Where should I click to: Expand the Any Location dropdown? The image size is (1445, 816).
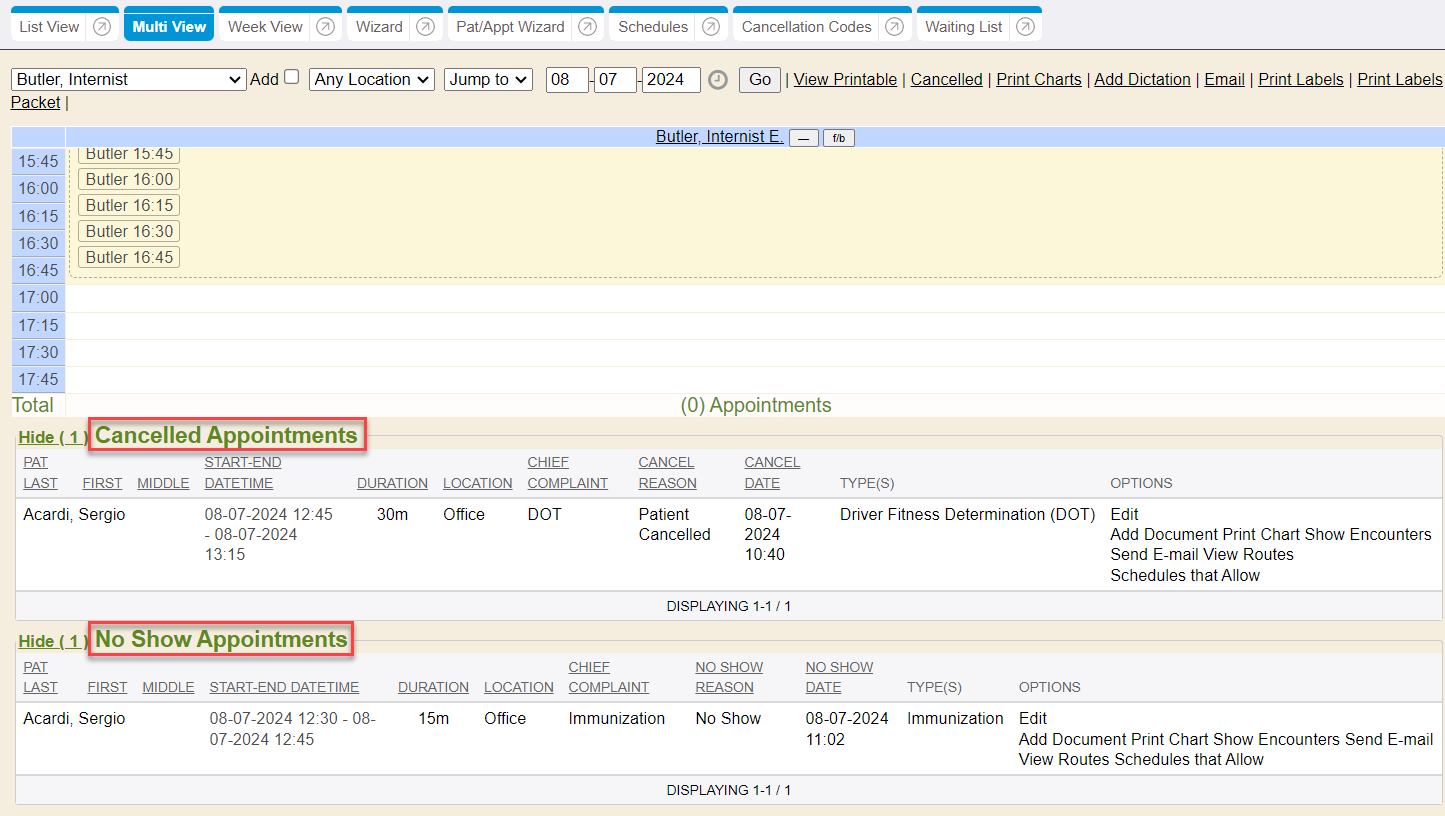click(372, 80)
